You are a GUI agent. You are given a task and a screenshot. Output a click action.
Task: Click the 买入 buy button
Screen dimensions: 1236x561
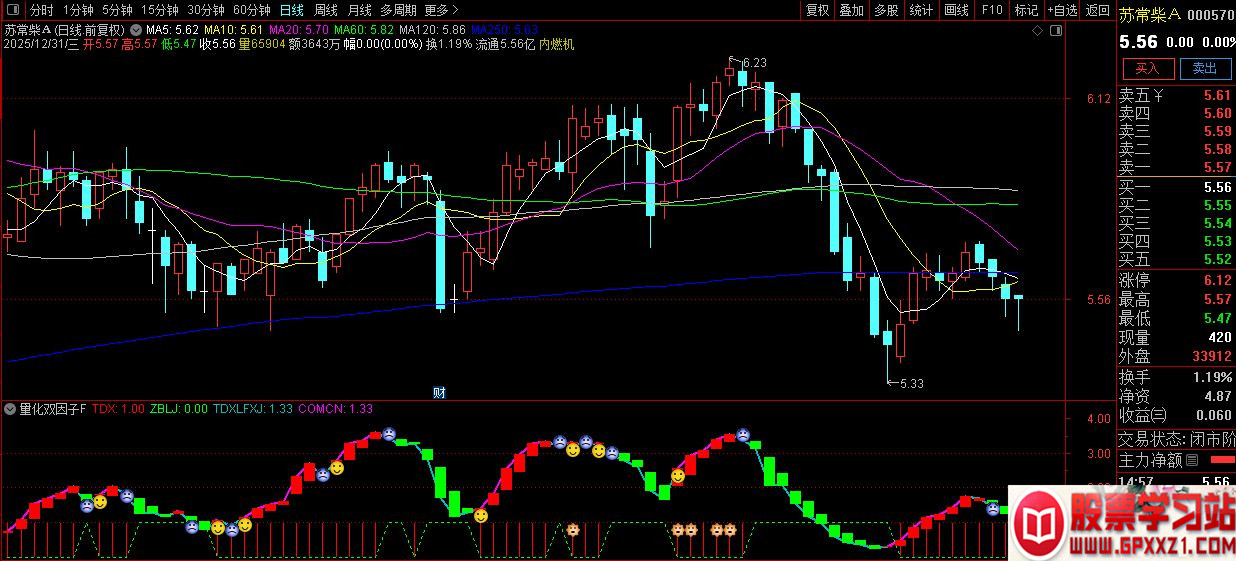tap(1147, 68)
